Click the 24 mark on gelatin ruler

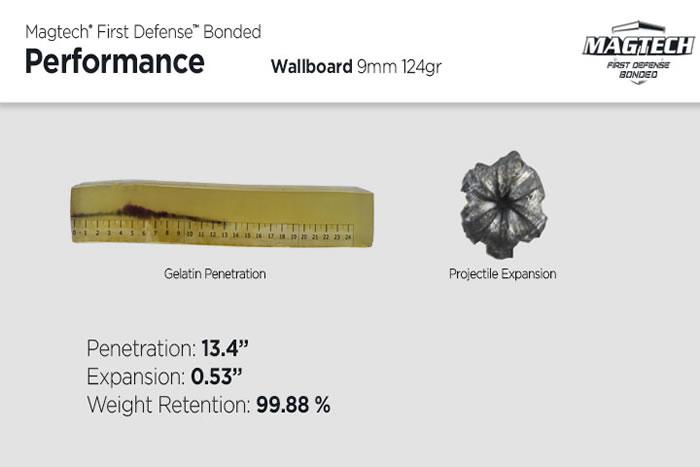tap(348, 237)
